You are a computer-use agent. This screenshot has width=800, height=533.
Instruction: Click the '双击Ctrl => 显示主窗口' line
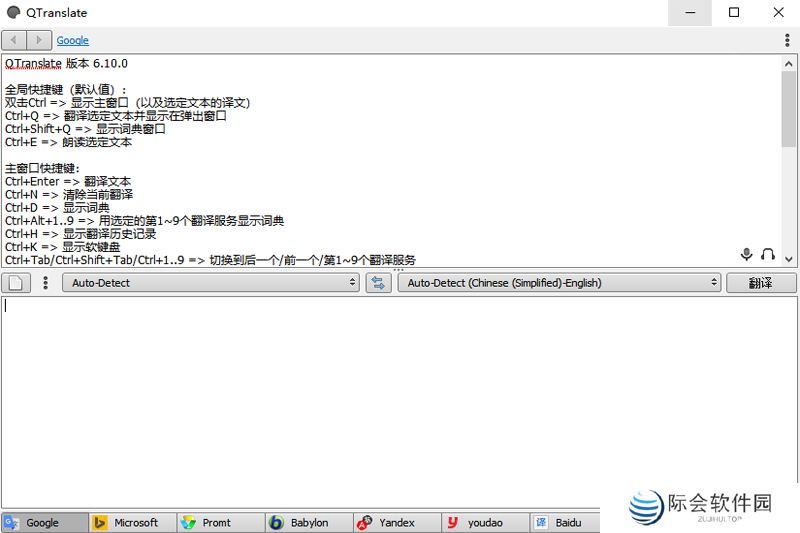pyautogui.click(x=128, y=103)
